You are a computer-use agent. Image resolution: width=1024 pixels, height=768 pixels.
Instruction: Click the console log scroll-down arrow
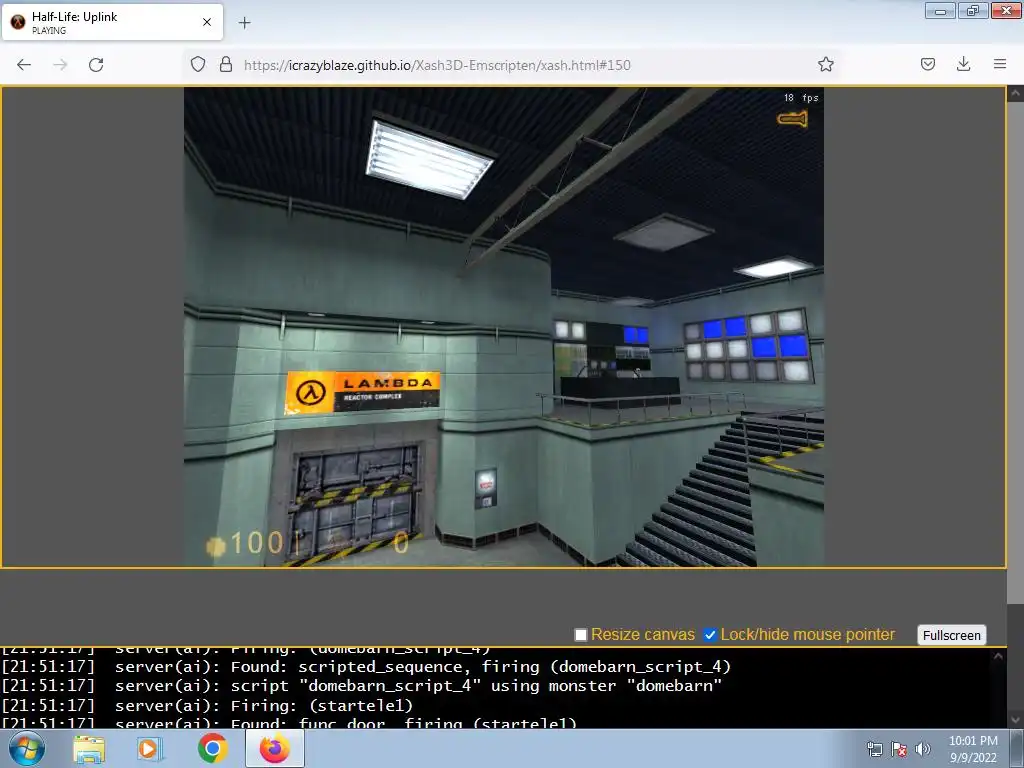coord(1016,720)
